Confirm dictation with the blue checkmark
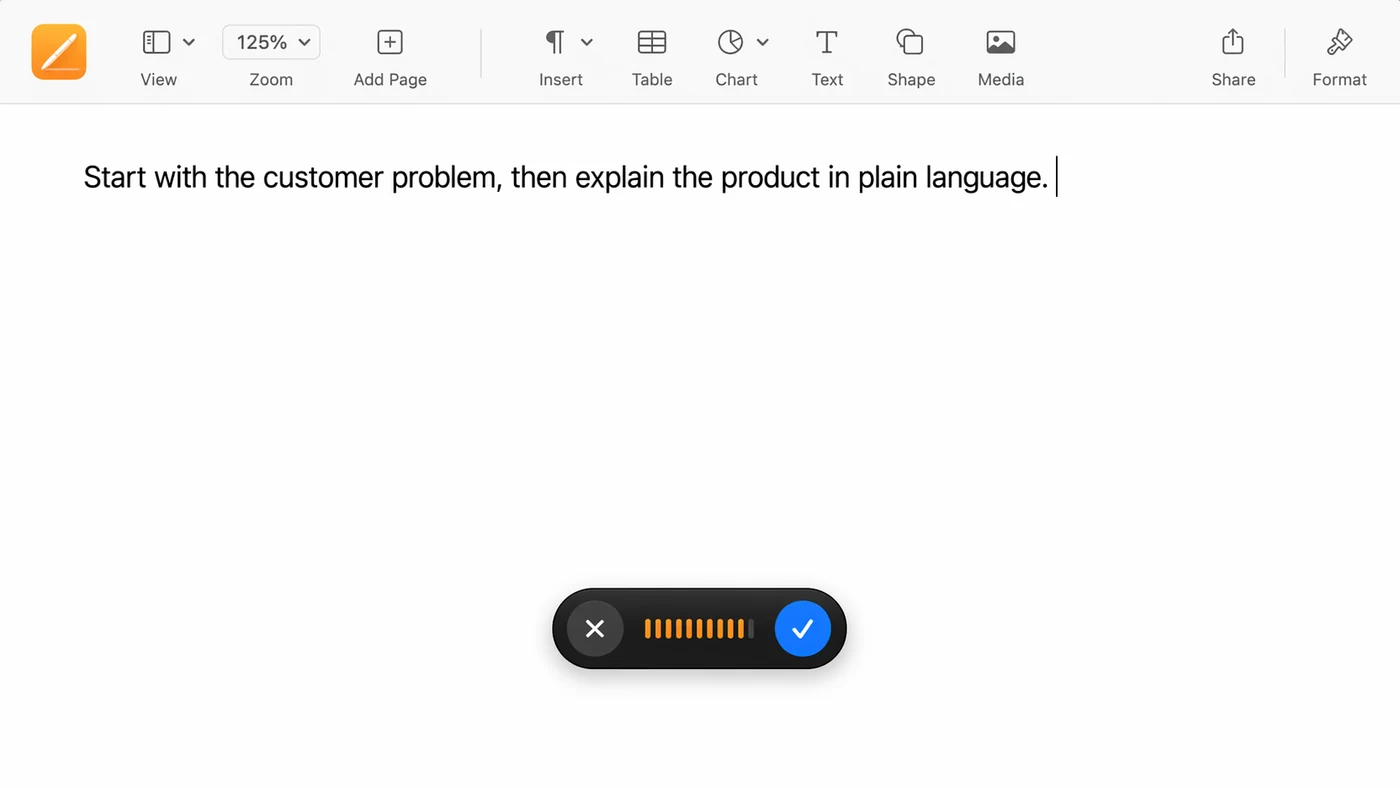1400x788 pixels. 802,628
